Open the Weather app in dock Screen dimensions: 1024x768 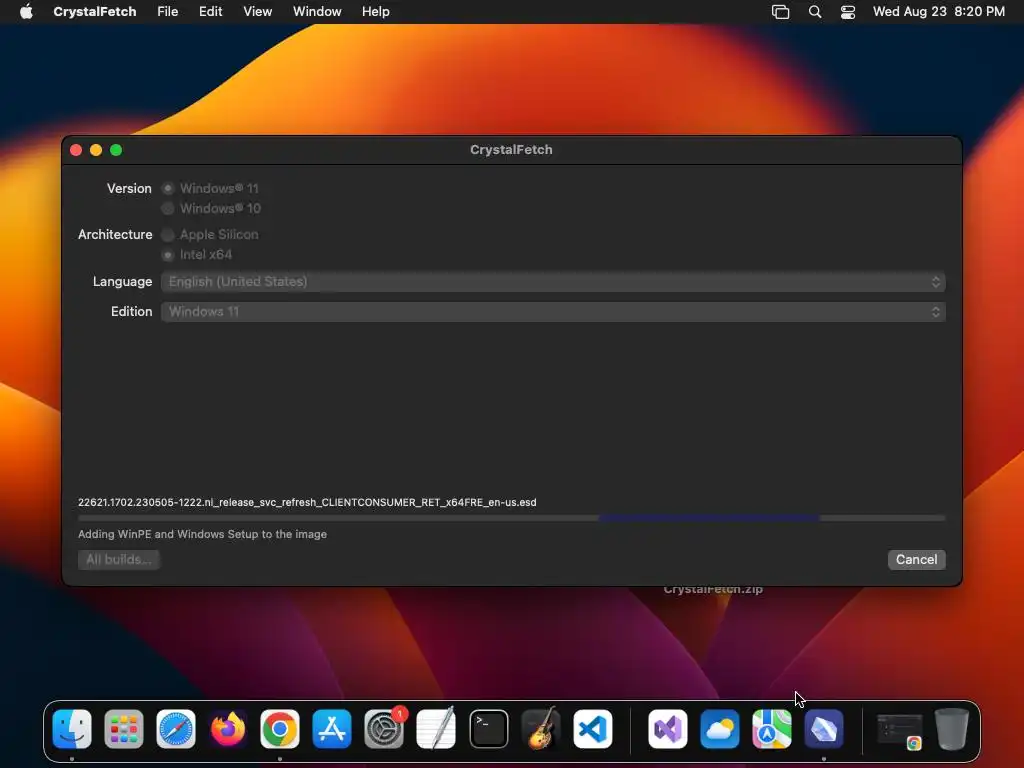point(720,729)
